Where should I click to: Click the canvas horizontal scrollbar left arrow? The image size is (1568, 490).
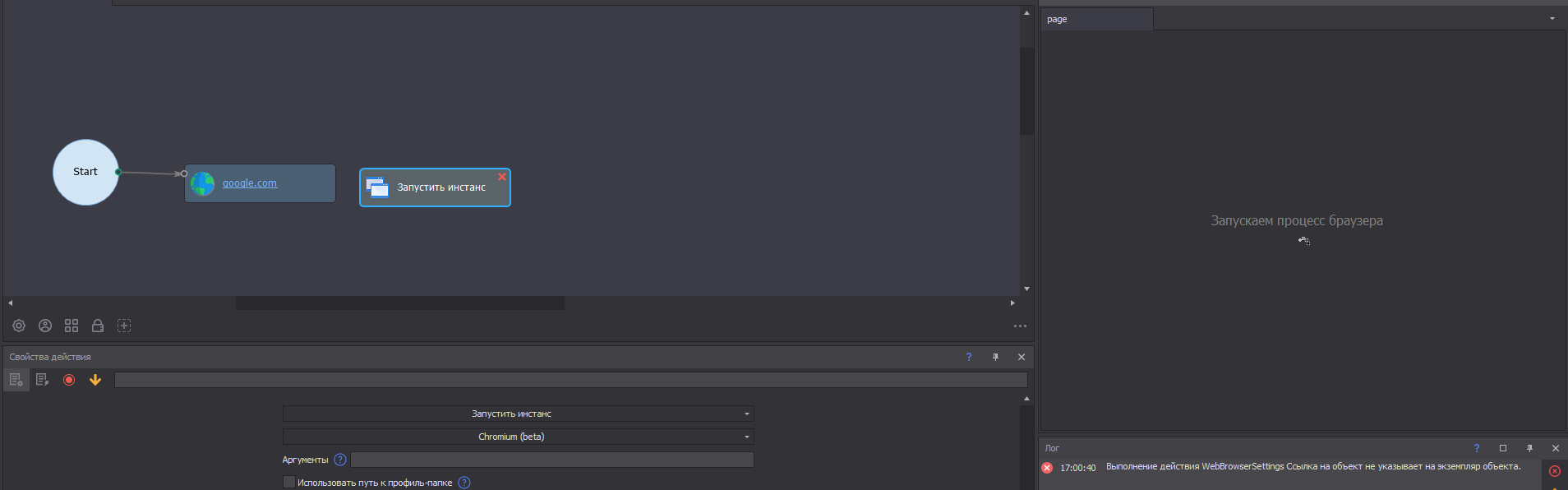point(10,303)
